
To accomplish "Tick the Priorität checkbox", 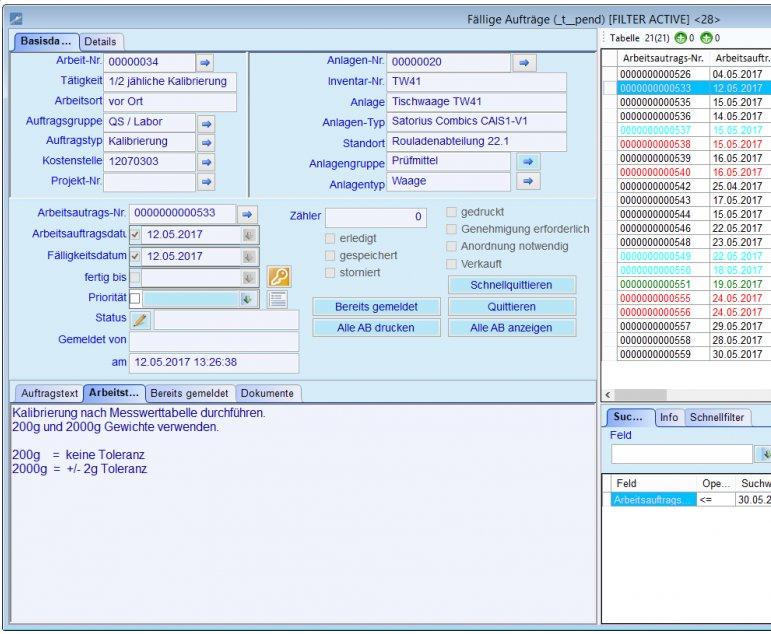I will (136, 298).
